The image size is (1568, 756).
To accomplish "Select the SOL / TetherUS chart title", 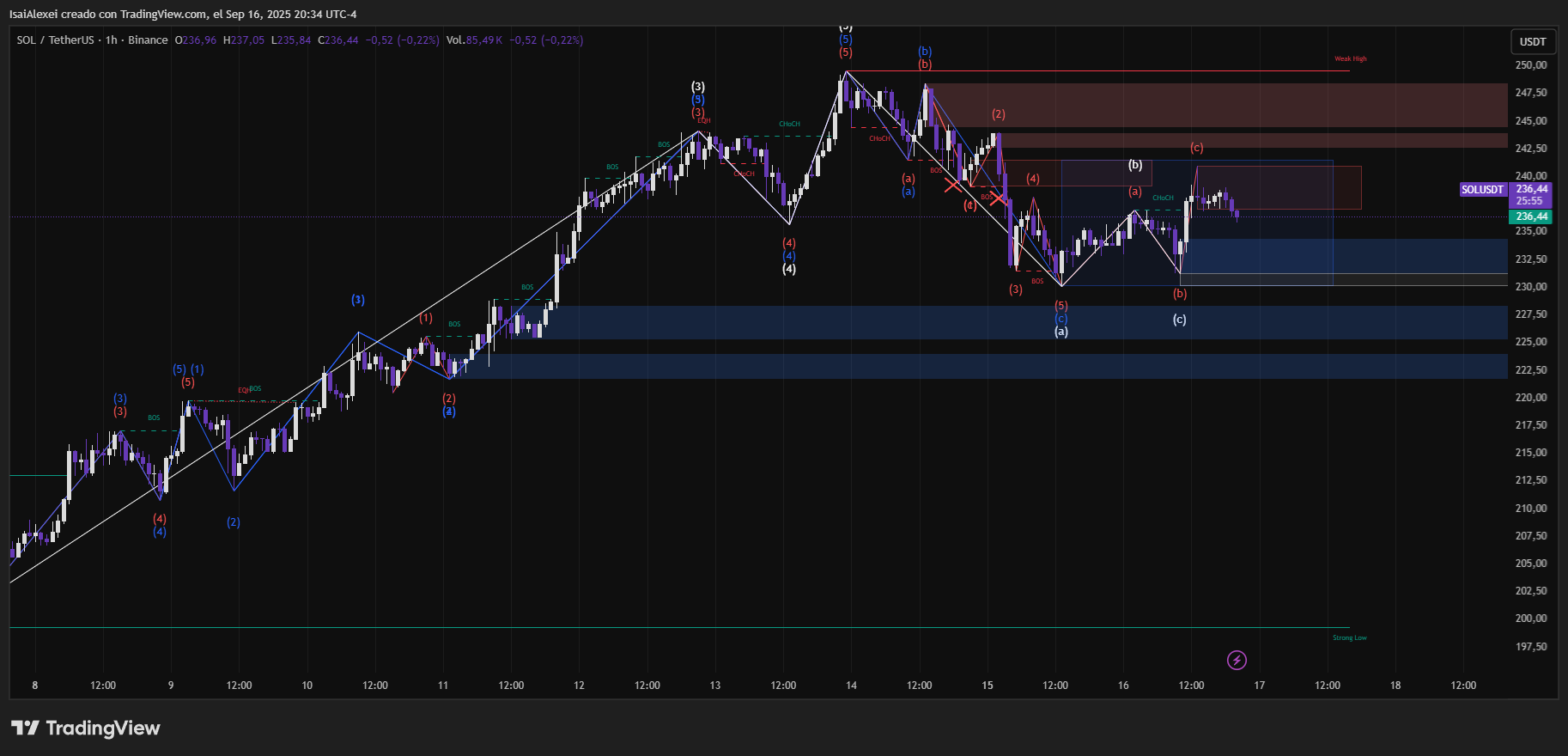I will click(55, 40).
